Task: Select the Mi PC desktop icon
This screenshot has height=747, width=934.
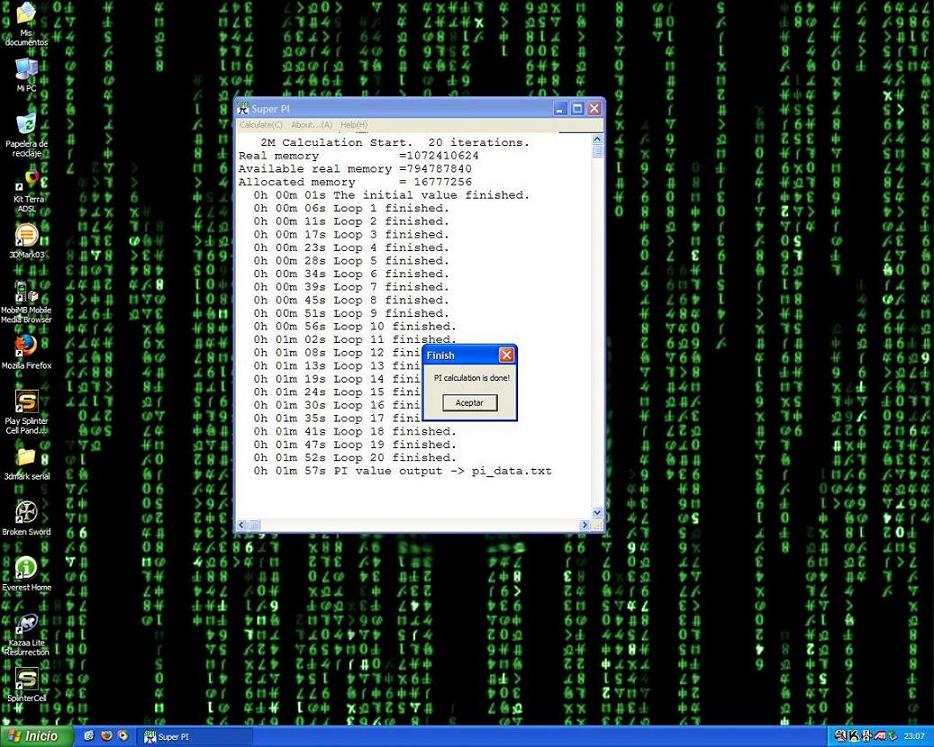Action: [x=26, y=75]
